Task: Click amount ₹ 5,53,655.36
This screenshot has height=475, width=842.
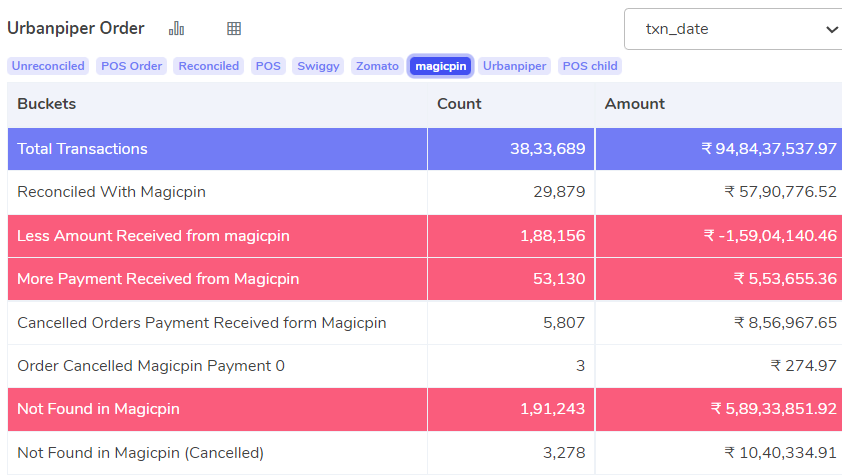Action: click(x=785, y=279)
